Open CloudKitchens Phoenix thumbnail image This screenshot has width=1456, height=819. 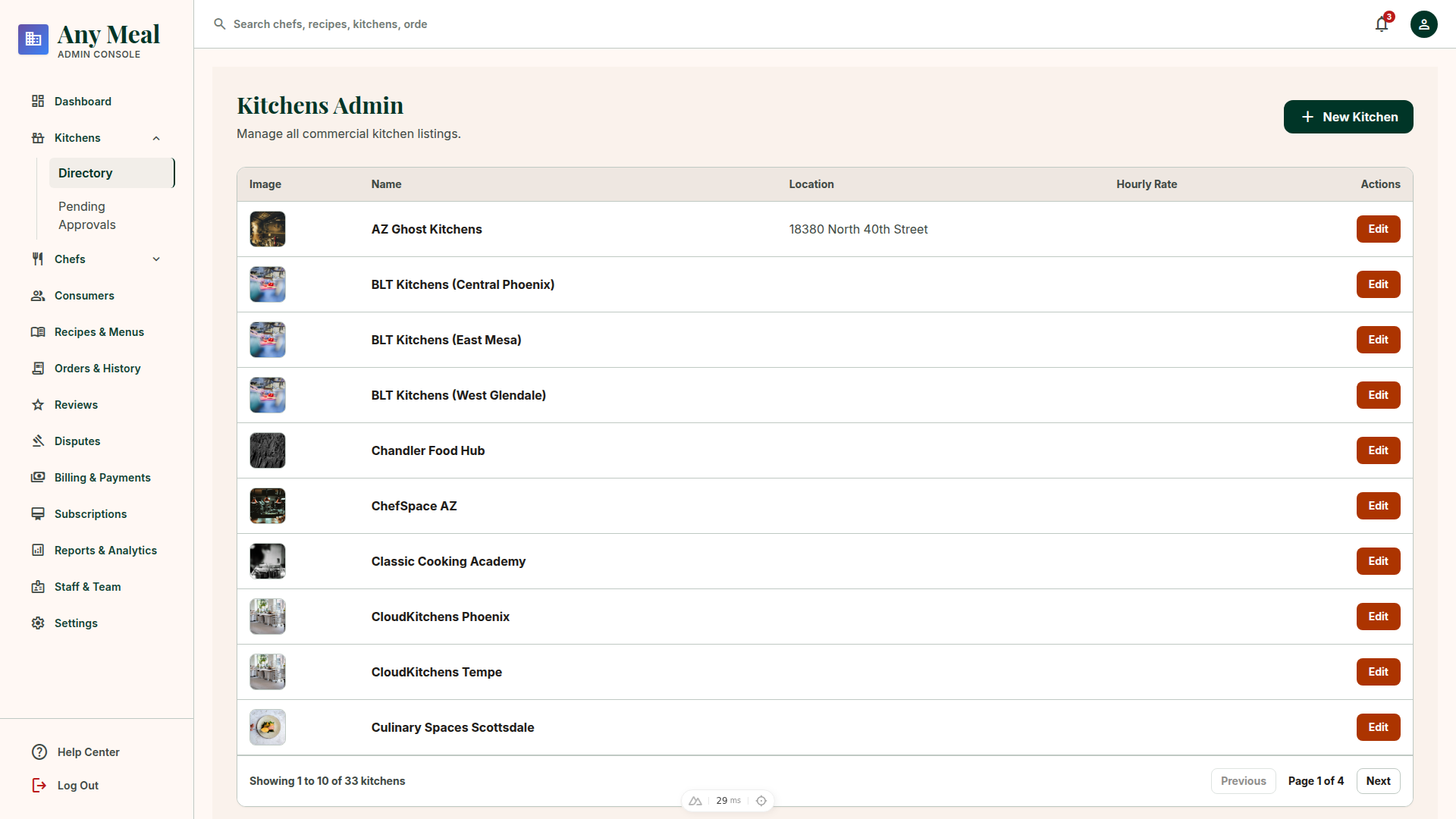click(x=268, y=617)
